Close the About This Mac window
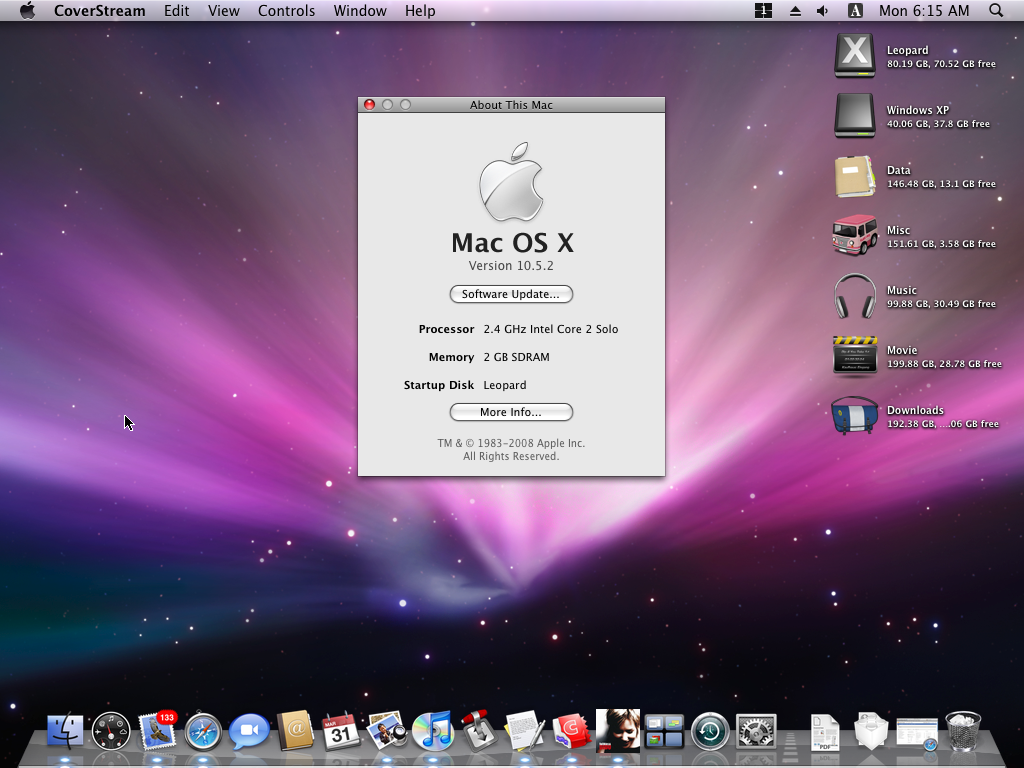The image size is (1024, 768). point(369,104)
